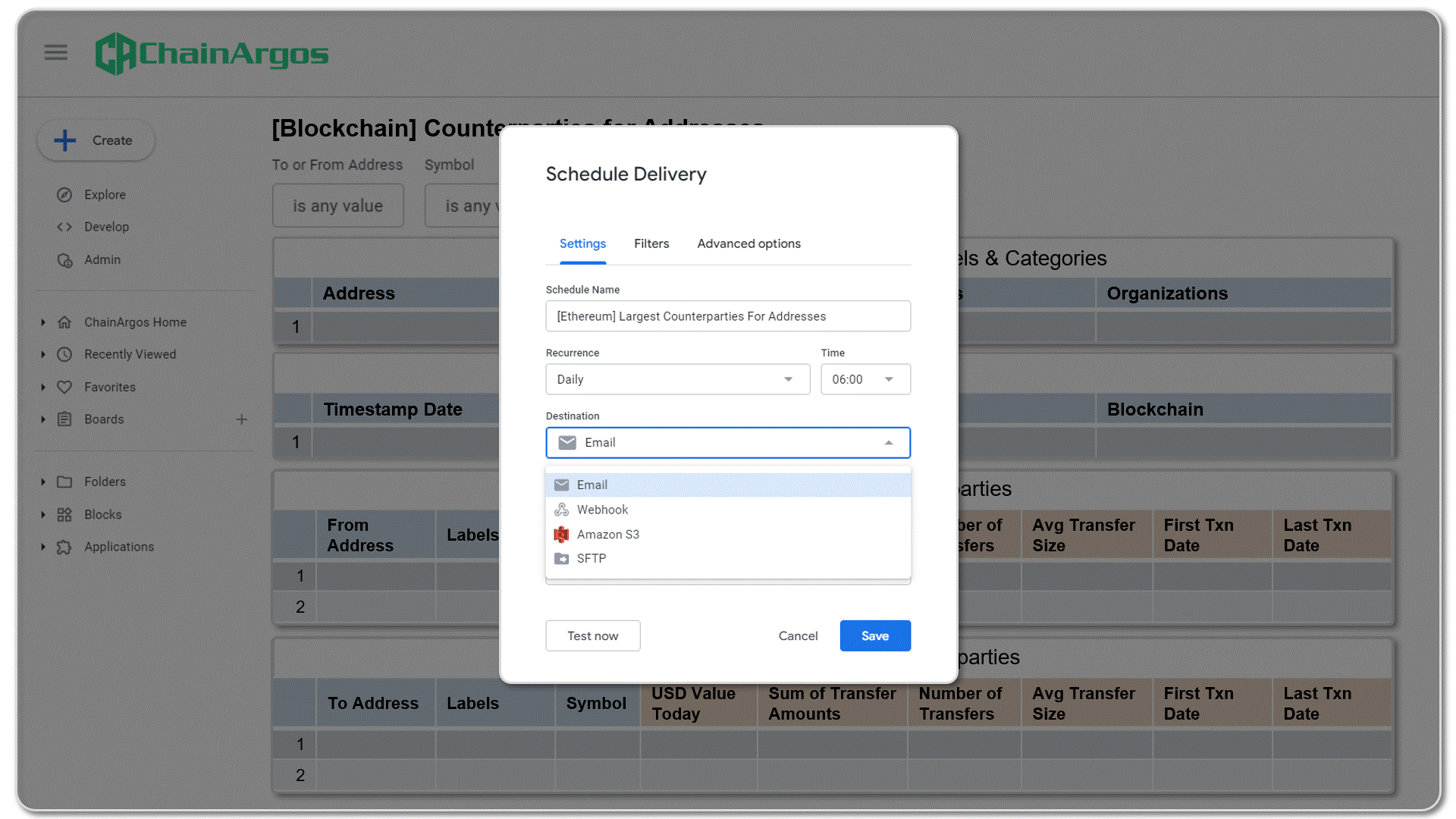
Task: Click the Schedule Name text field
Action: (x=727, y=316)
